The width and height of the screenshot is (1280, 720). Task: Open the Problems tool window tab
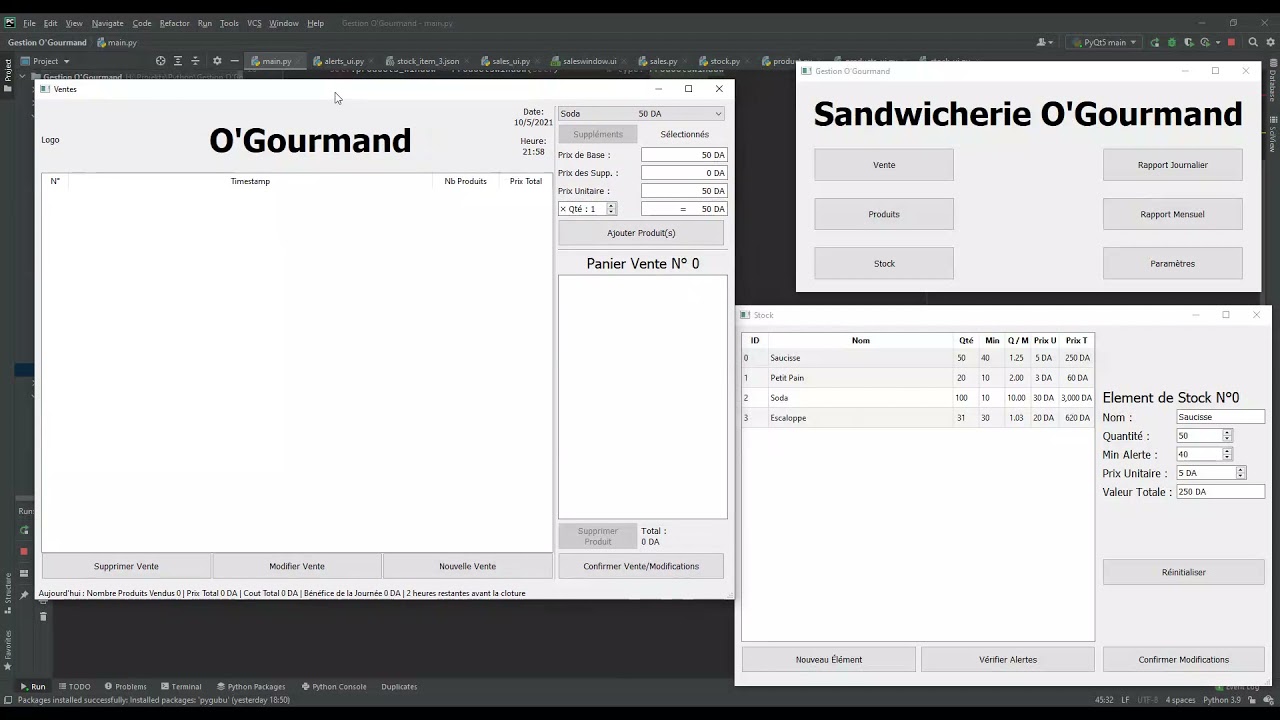click(x=125, y=686)
